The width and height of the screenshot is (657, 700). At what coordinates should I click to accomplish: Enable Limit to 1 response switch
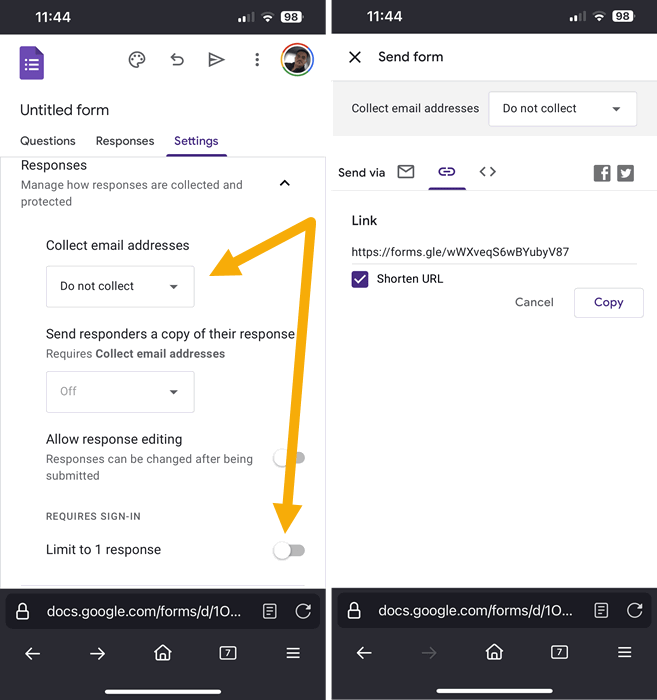coord(289,551)
